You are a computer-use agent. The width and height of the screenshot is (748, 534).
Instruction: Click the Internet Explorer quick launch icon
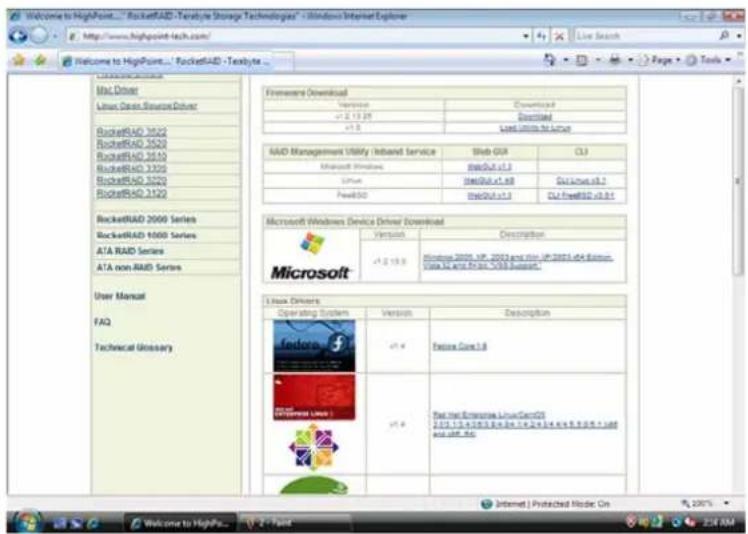93,523
